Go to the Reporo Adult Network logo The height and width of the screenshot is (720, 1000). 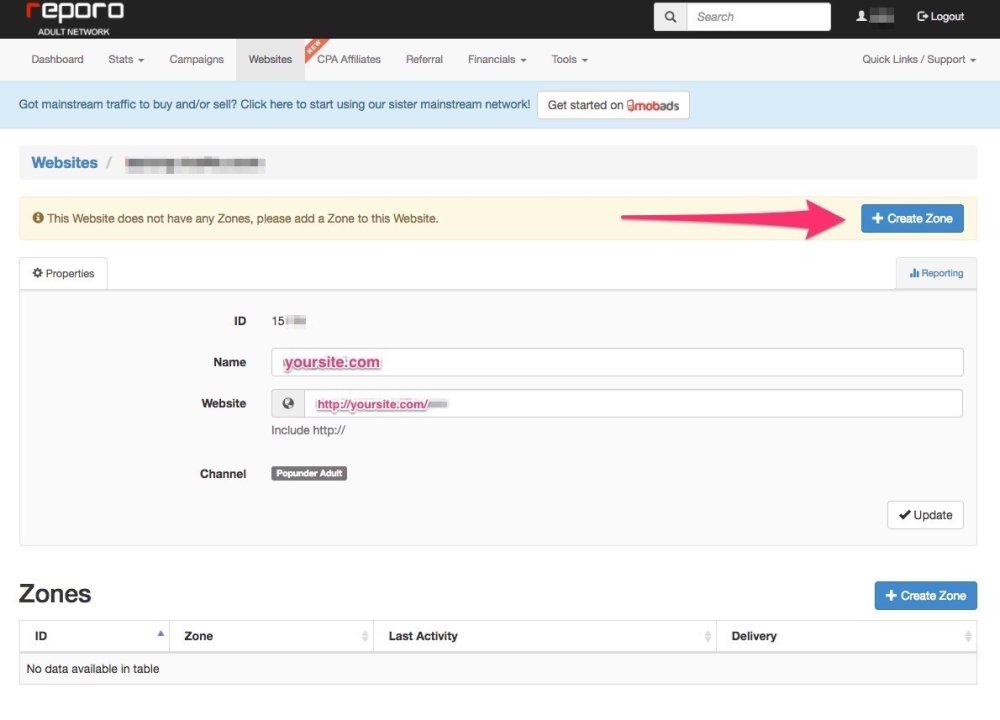[74, 18]
